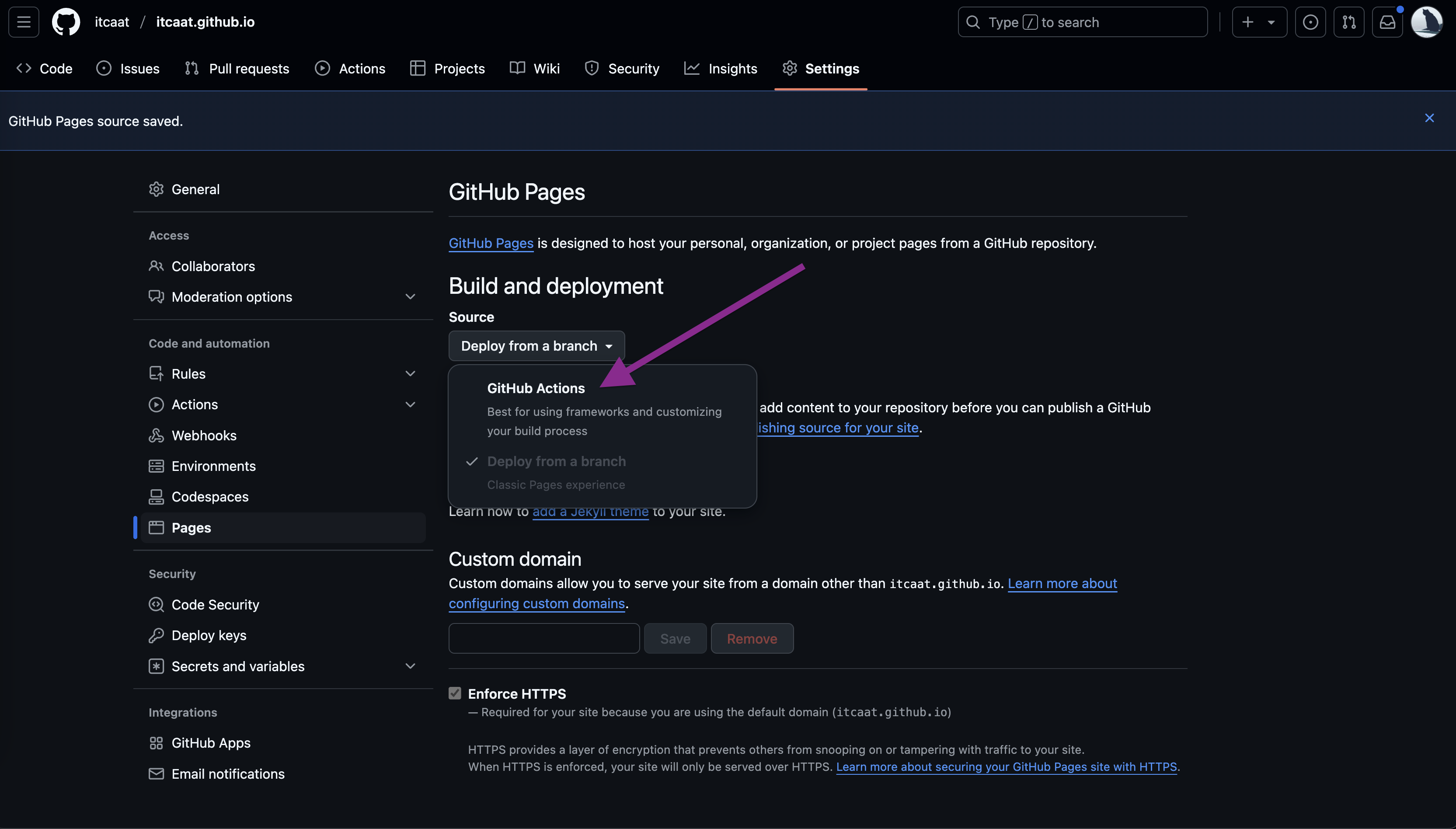Screen dimensions: 1456x829
Task: Click the Code Security scan icon
Action: 156,604
